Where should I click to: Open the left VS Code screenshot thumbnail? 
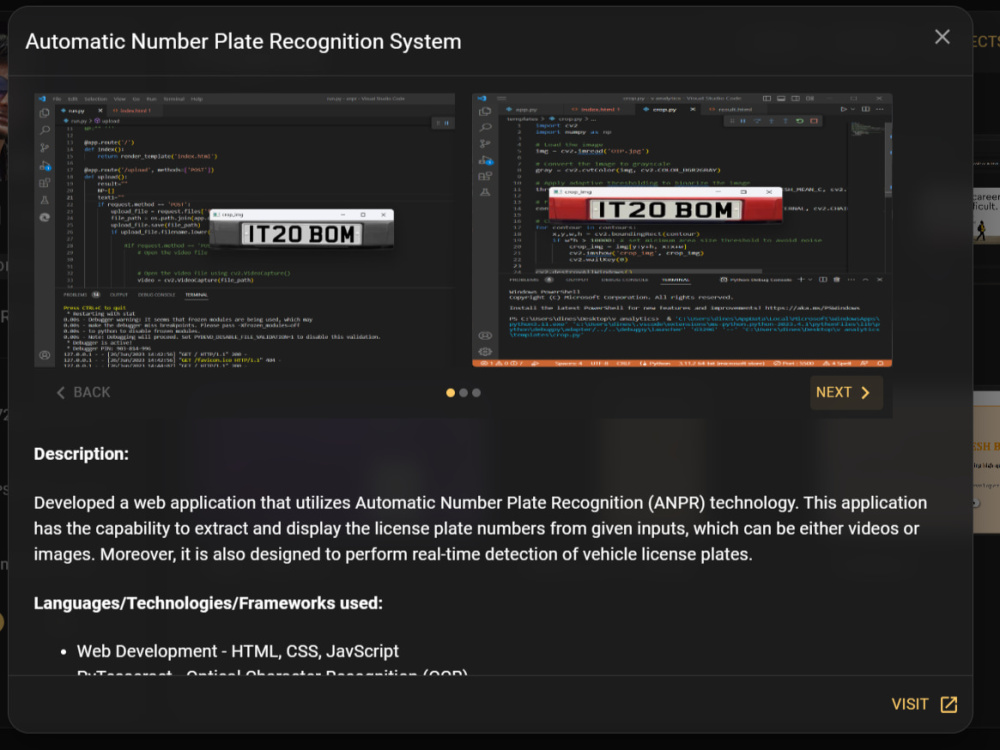244,230
